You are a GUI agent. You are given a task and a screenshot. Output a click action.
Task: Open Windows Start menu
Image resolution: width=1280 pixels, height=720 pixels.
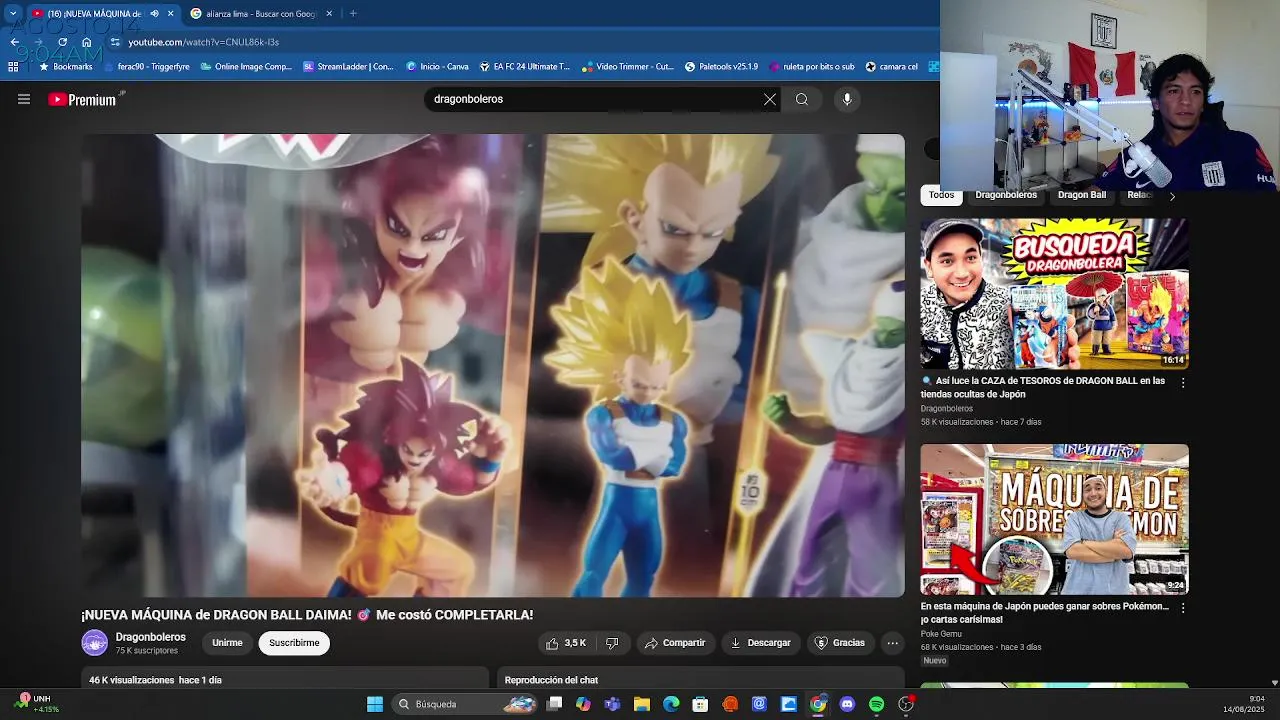375,704
